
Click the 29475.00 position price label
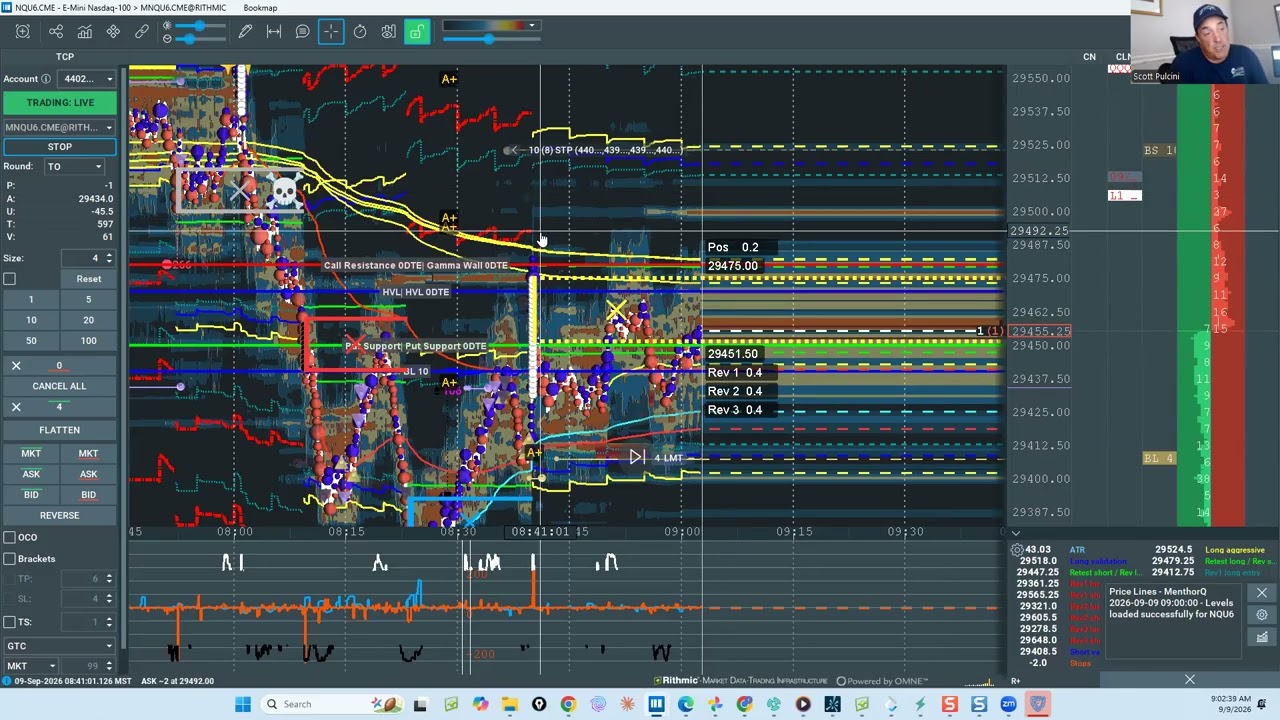[733, 266]
